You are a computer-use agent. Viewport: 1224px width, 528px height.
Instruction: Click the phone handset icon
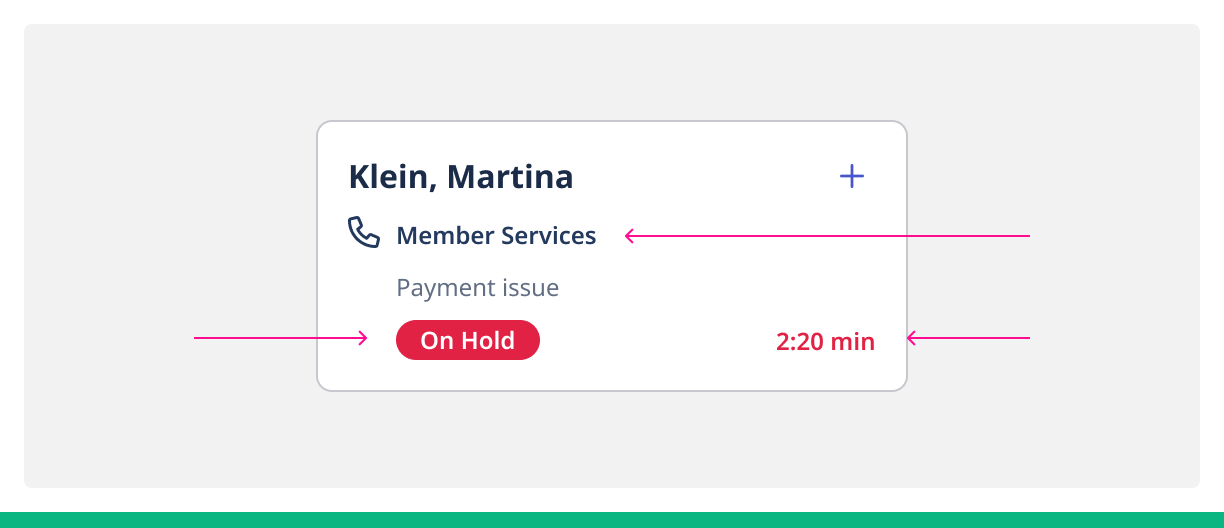[x=364, y=232]
